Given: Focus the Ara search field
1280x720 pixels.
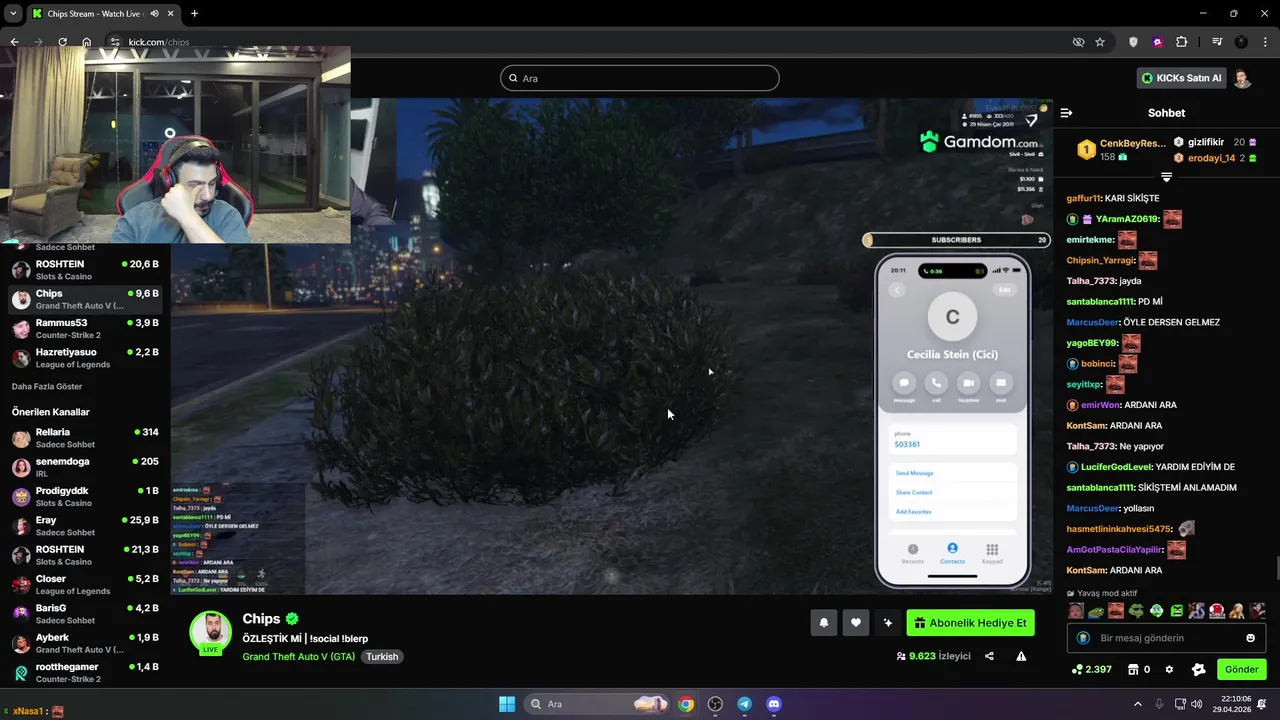Looking at the screenshot, I should pyautogui.click(x=640, y=78).
